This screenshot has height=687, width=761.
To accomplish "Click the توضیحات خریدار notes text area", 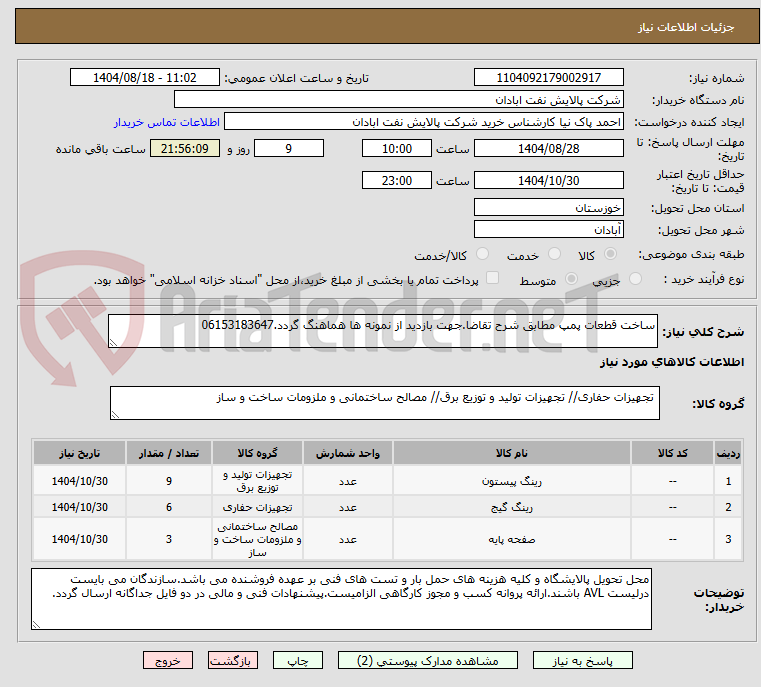I will click(341, 599).
